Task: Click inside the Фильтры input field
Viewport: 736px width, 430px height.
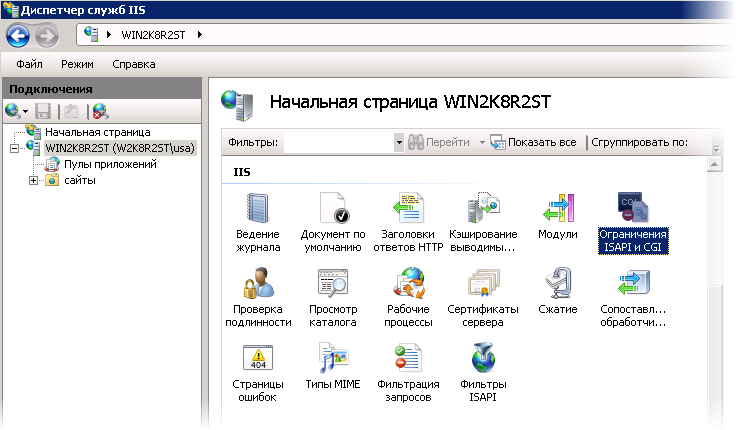Action: click(338, 142)
